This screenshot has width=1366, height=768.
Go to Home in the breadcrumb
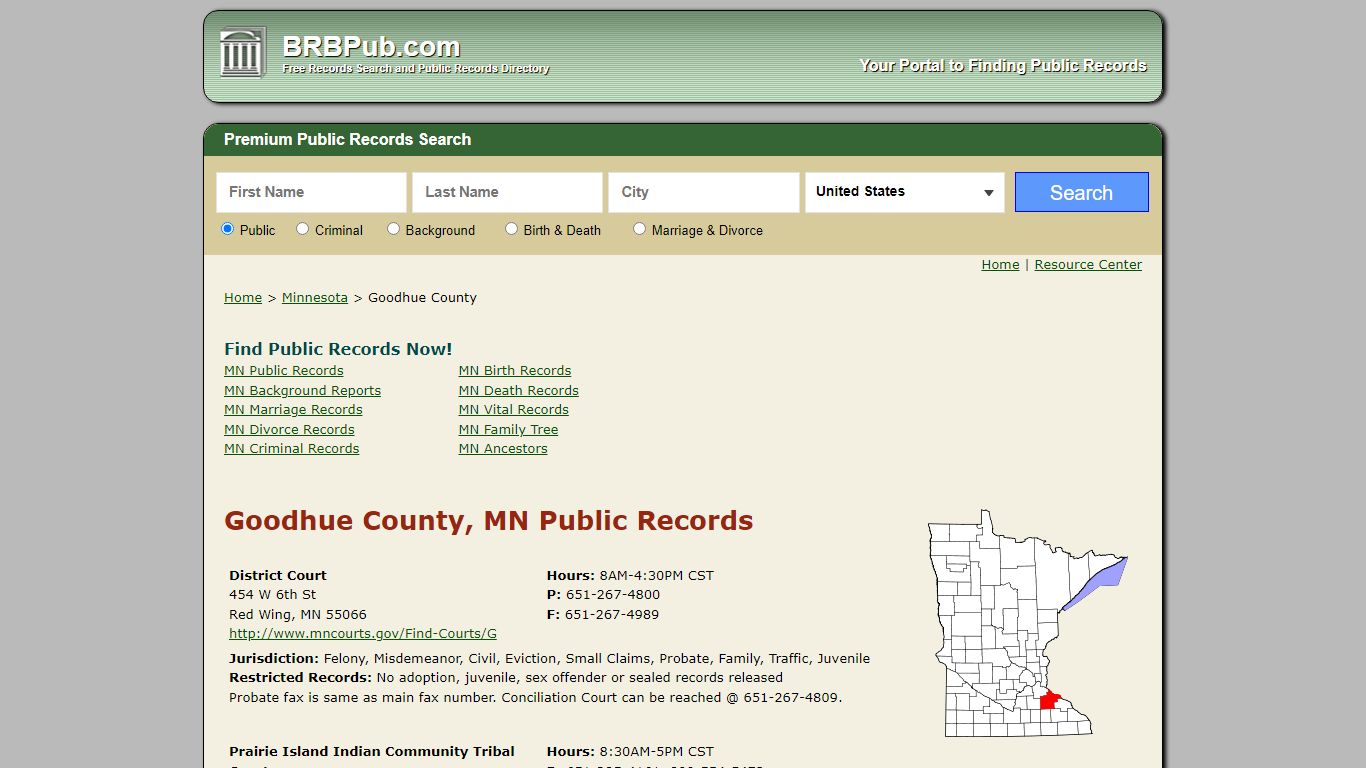point(243,298)
